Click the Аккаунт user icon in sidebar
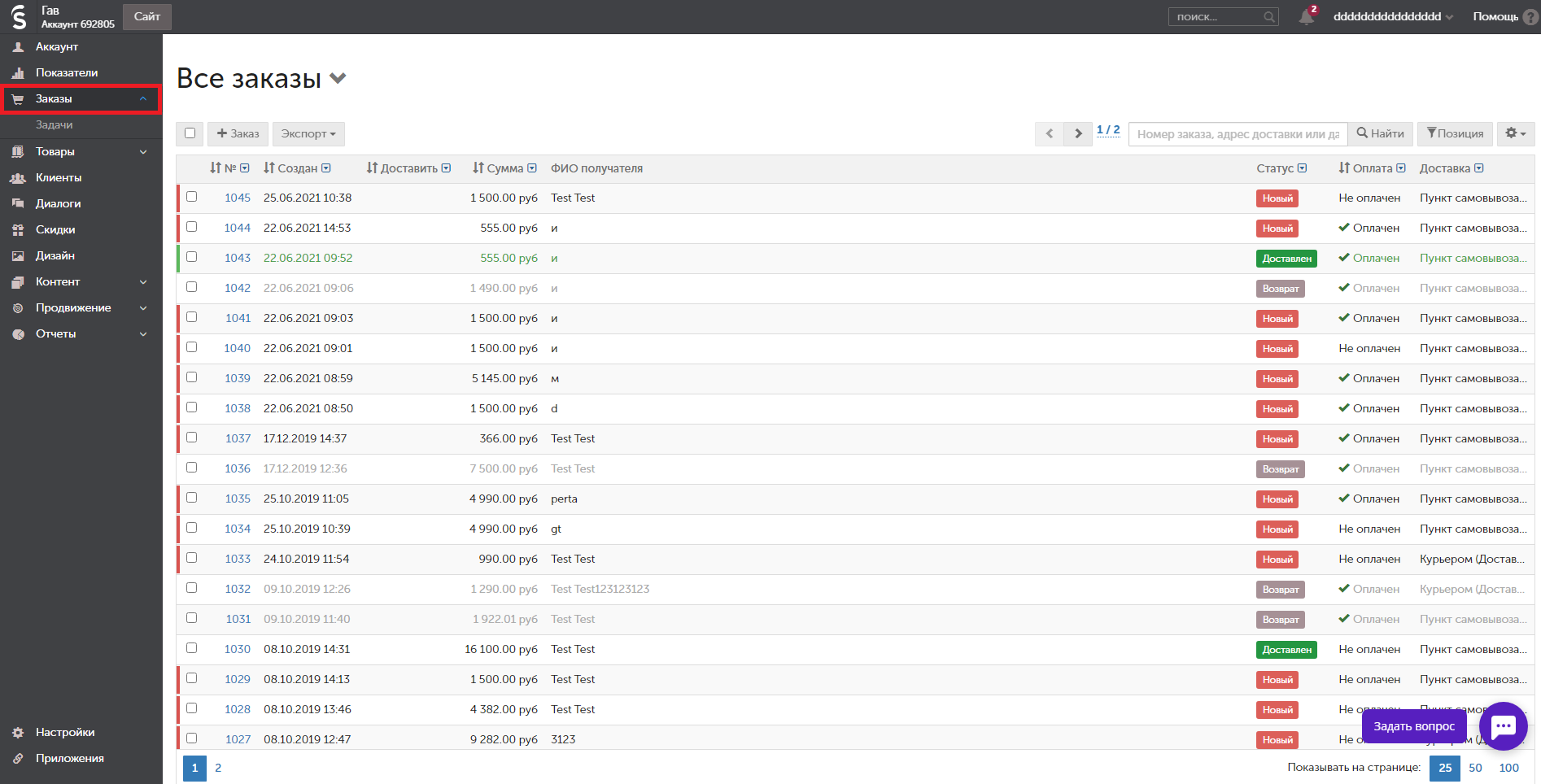This screenshot has width=1541, height=784. pyautogui.click(x=18, y=47)
